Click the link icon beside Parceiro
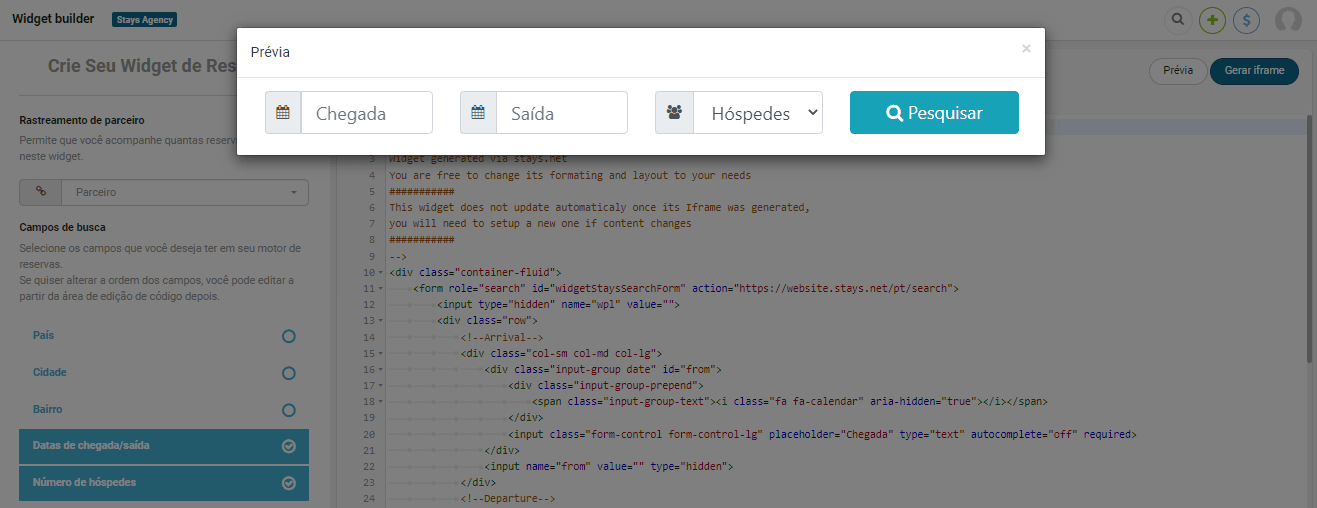 click(41, 192)
